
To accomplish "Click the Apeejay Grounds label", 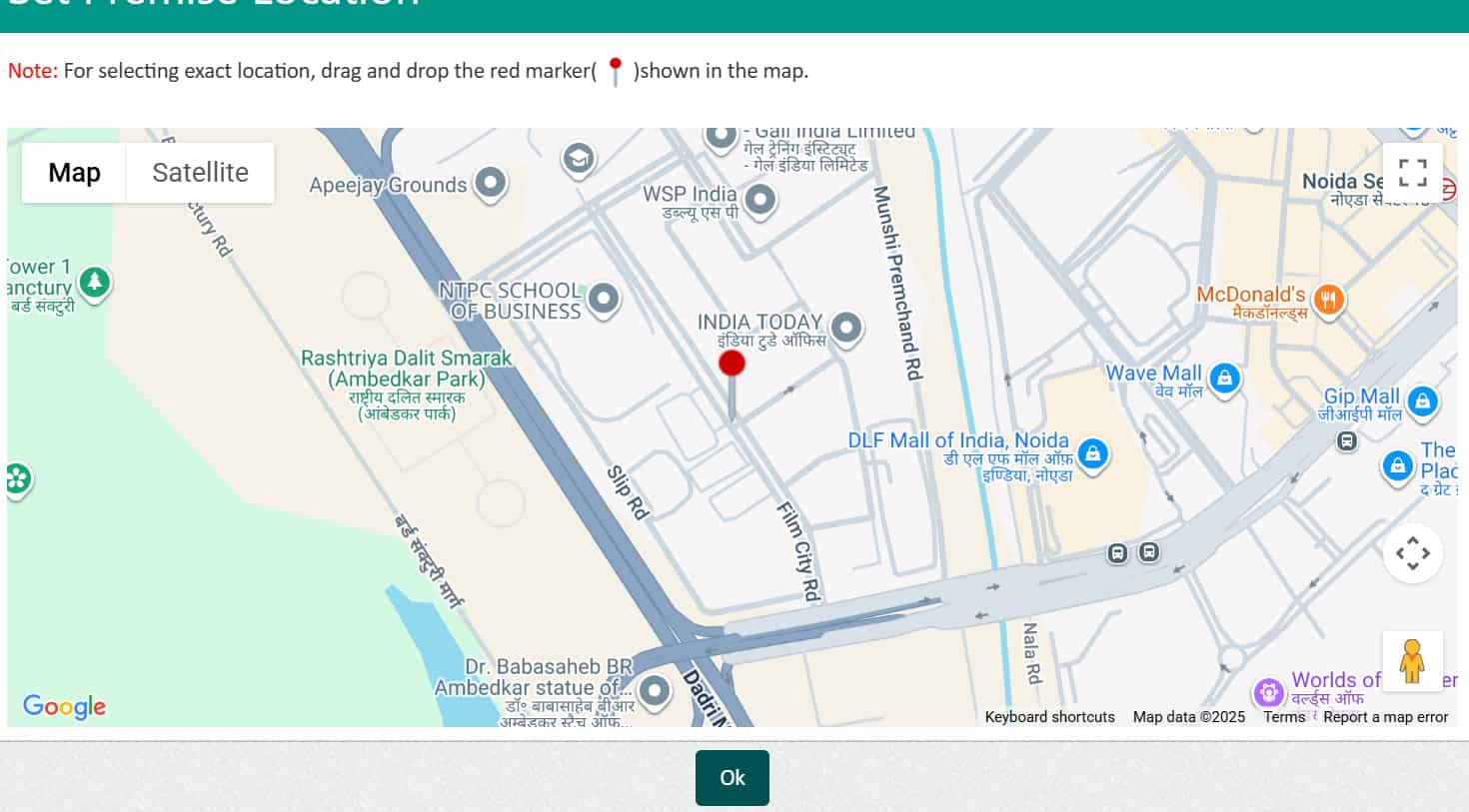I will [x=388, y=185].
